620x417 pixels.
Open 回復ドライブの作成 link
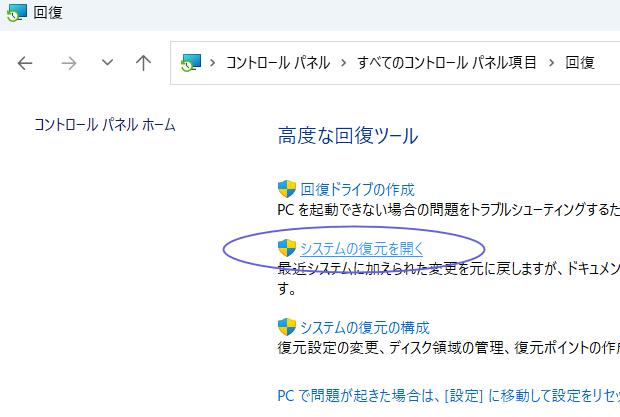(x=357, y=190)
